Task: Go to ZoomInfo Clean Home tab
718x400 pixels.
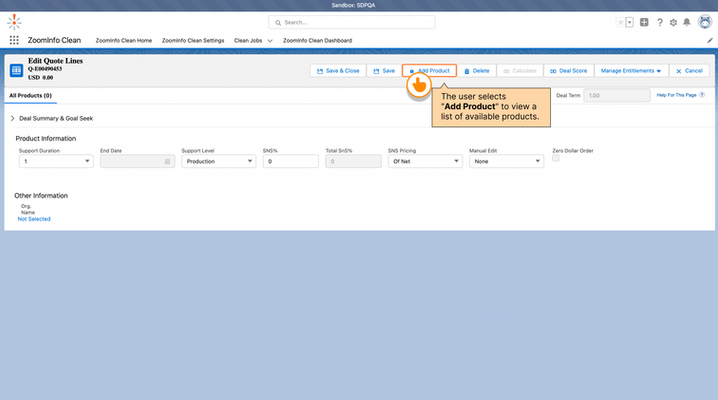Action: tap(124, 41)
